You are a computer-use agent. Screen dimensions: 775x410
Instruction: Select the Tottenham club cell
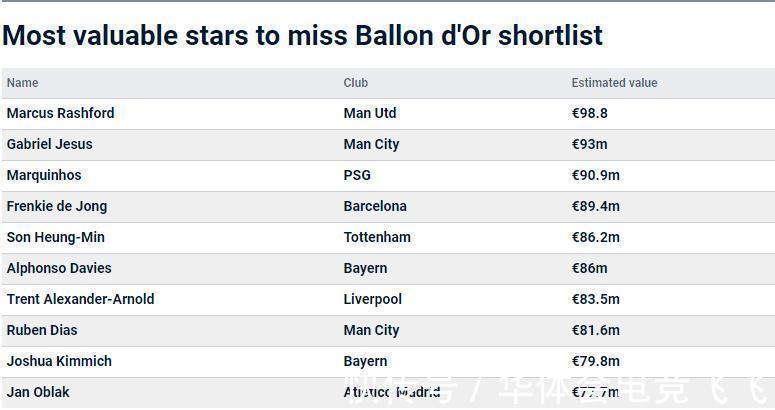(x=377, y=237)
